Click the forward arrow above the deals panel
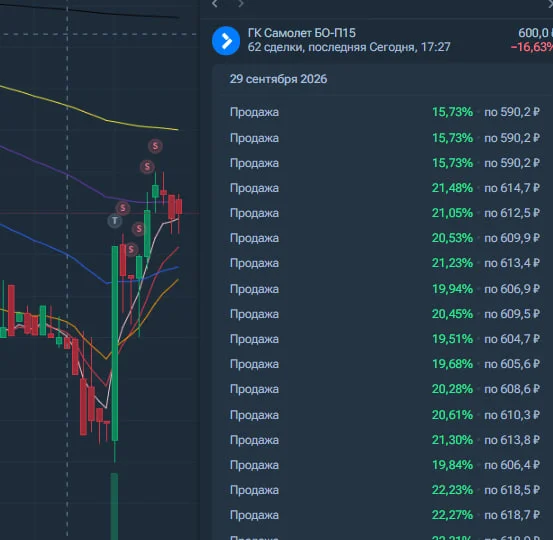 (241, 4)
